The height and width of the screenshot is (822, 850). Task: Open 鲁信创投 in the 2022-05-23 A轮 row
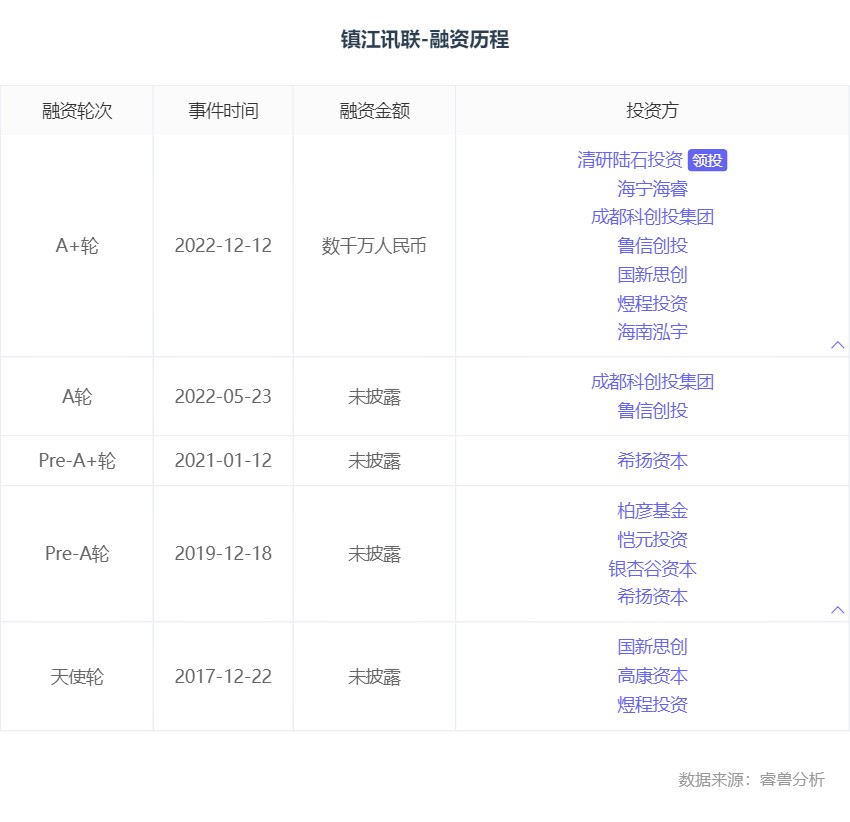[652, 411]
